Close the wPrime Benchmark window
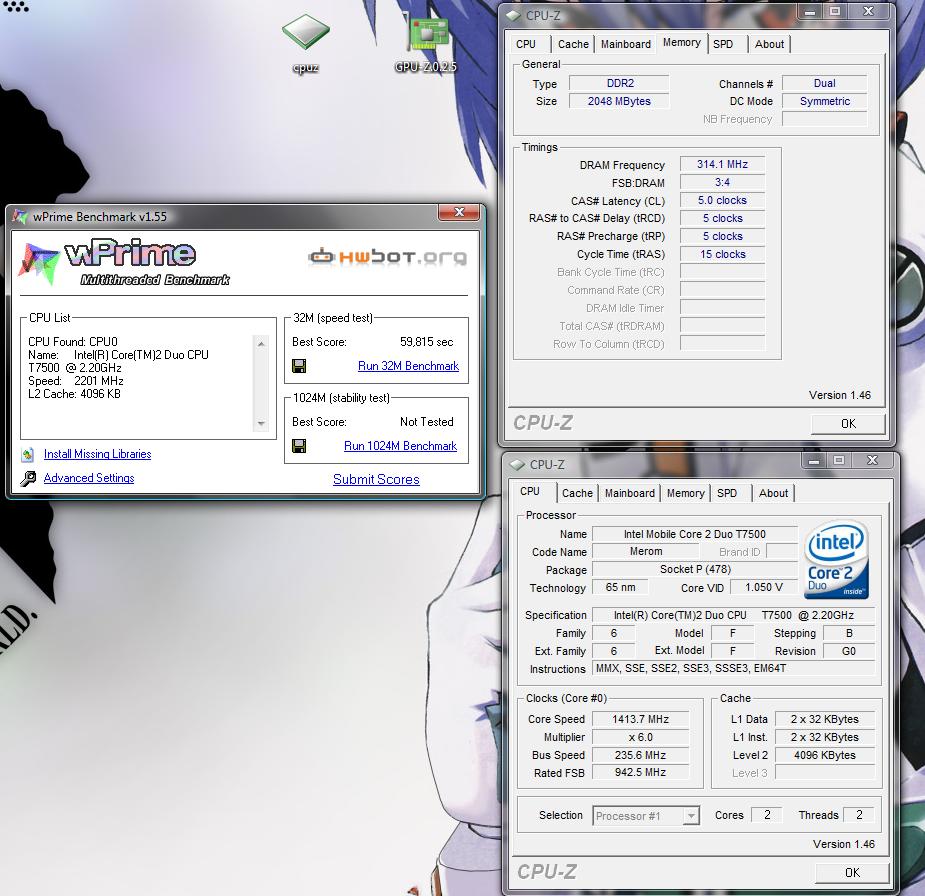Screen dimensions: 925x896 click(460, 212)
